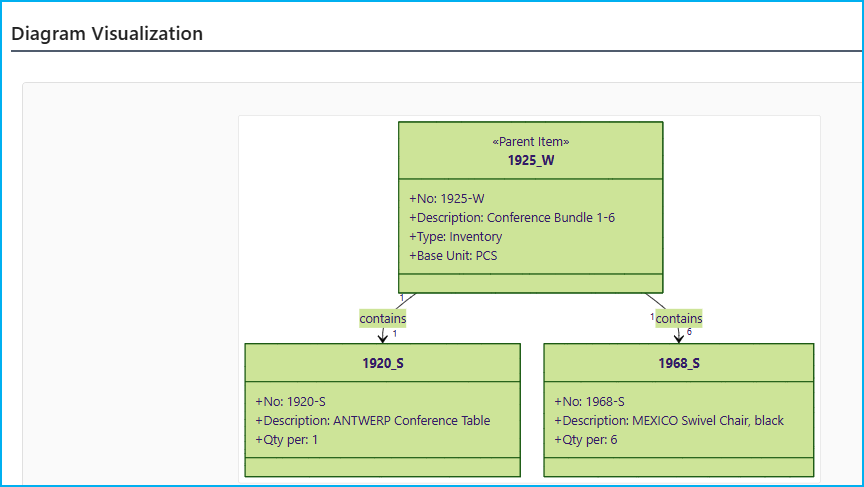Click the arrowhead pointing into 1968_S
Image resolution: width=864 pixels, height=487 pixels.
679,338
